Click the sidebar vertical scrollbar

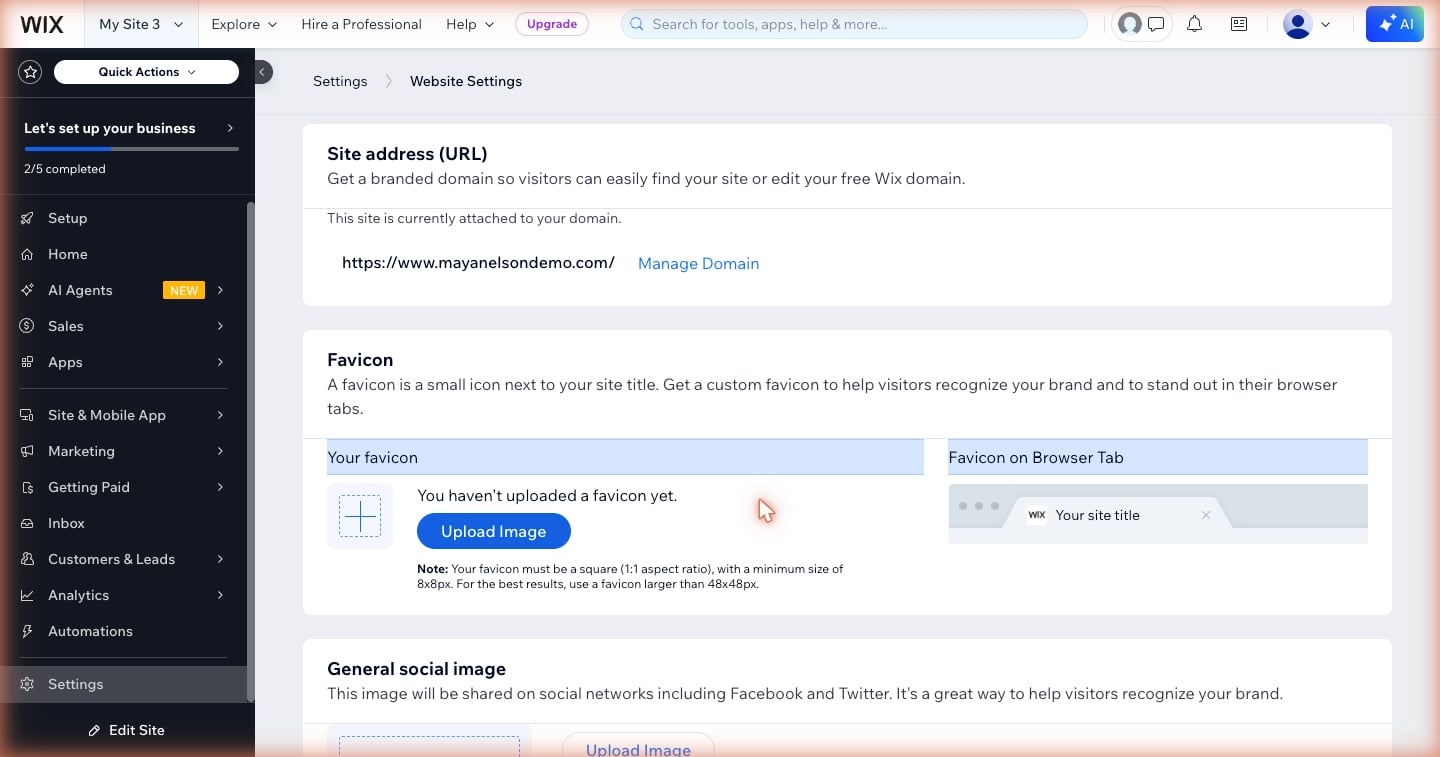coord(250,450)
